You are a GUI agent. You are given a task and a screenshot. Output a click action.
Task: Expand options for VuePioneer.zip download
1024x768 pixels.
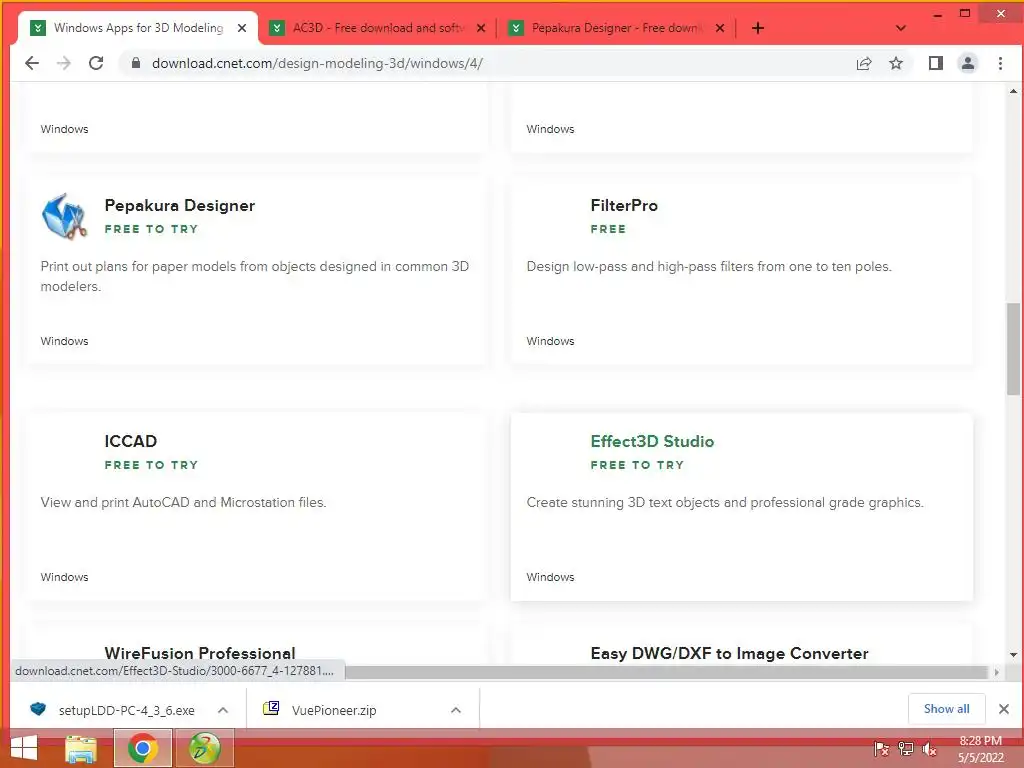coord(456,710)
